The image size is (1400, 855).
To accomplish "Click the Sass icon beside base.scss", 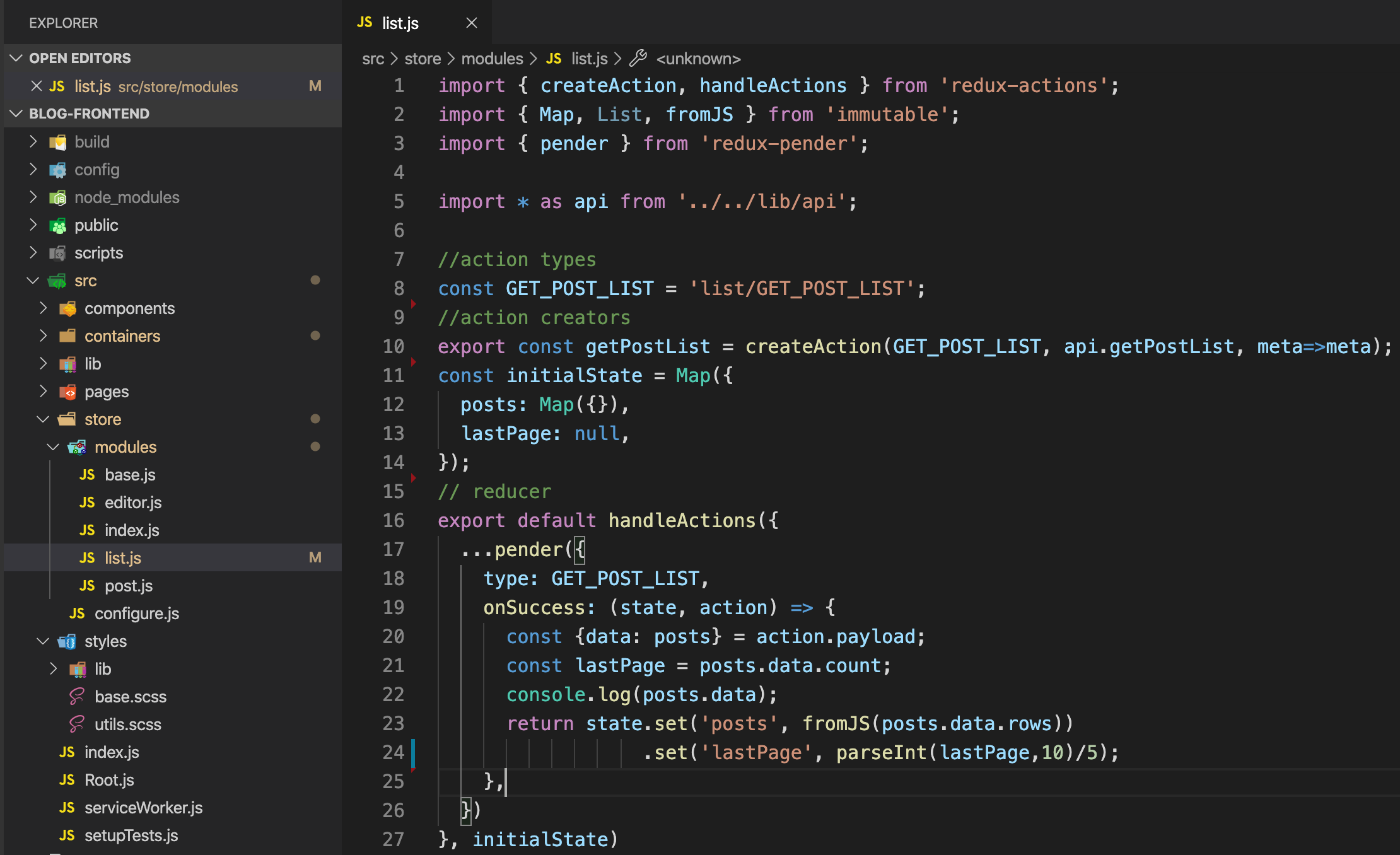I will click(x=77, y=697).
